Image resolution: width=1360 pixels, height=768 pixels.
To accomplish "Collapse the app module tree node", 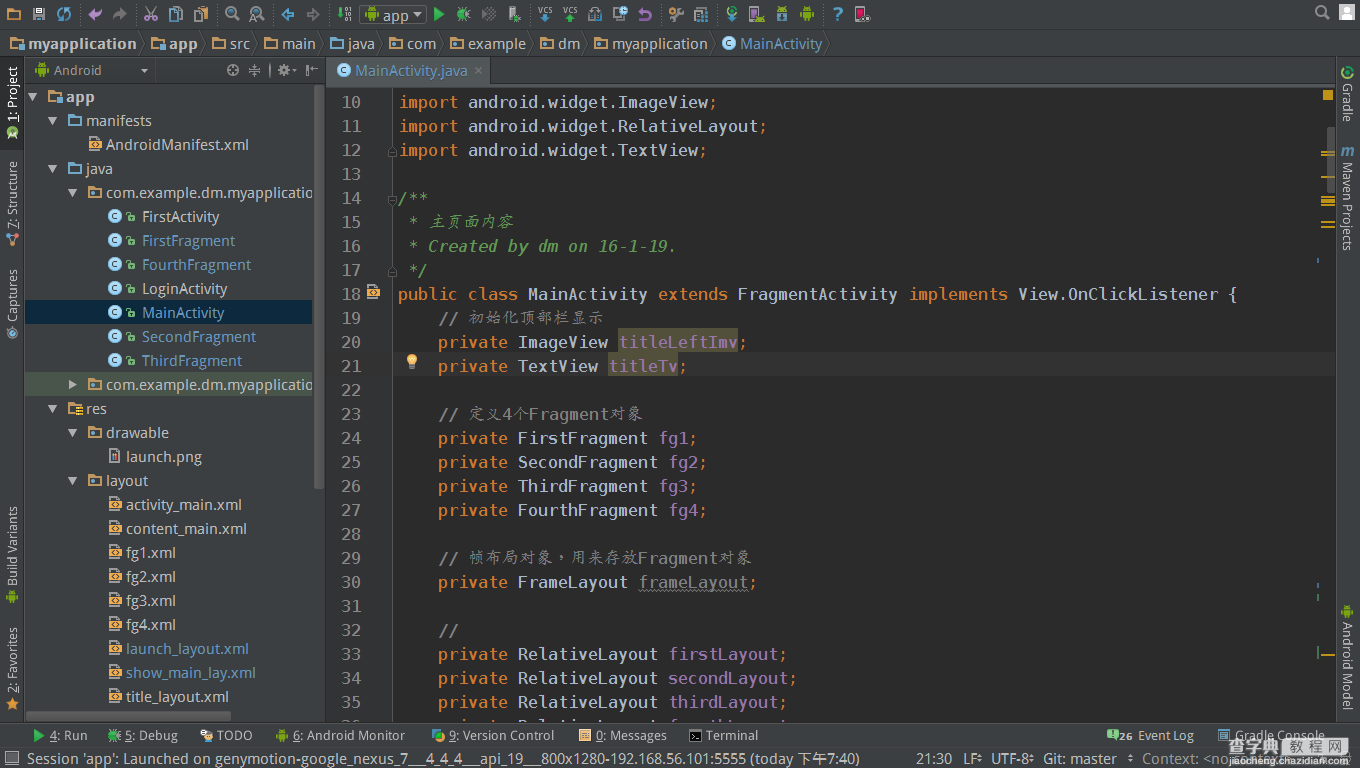I will tap(34, 97).
